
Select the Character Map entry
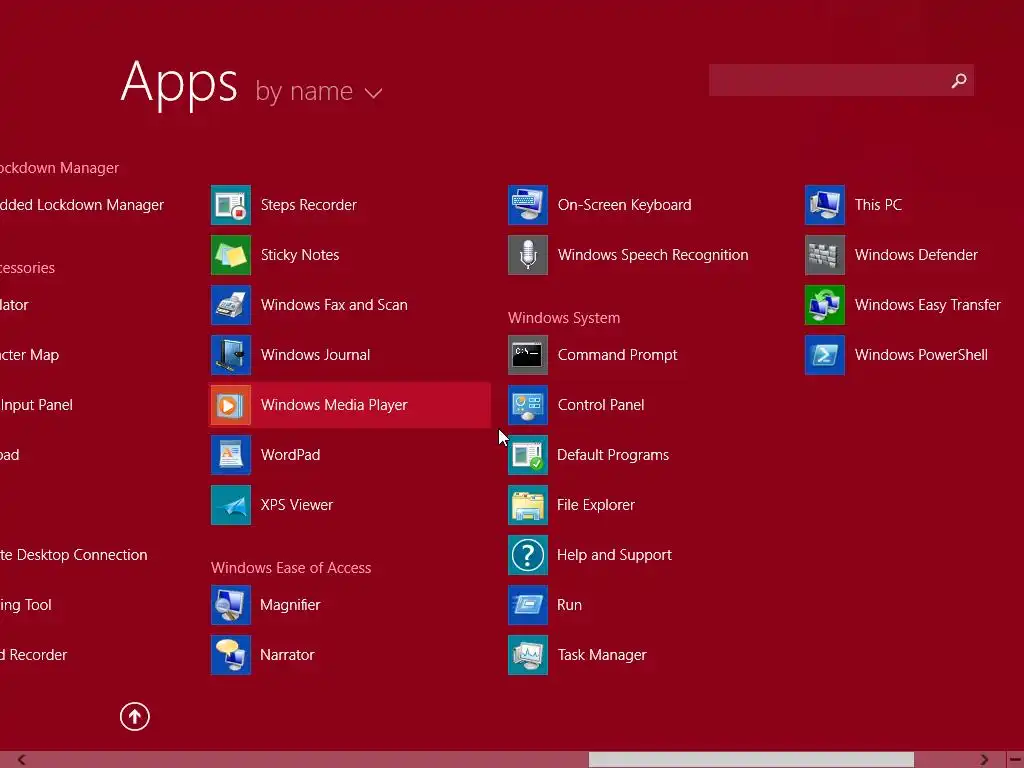29,355
